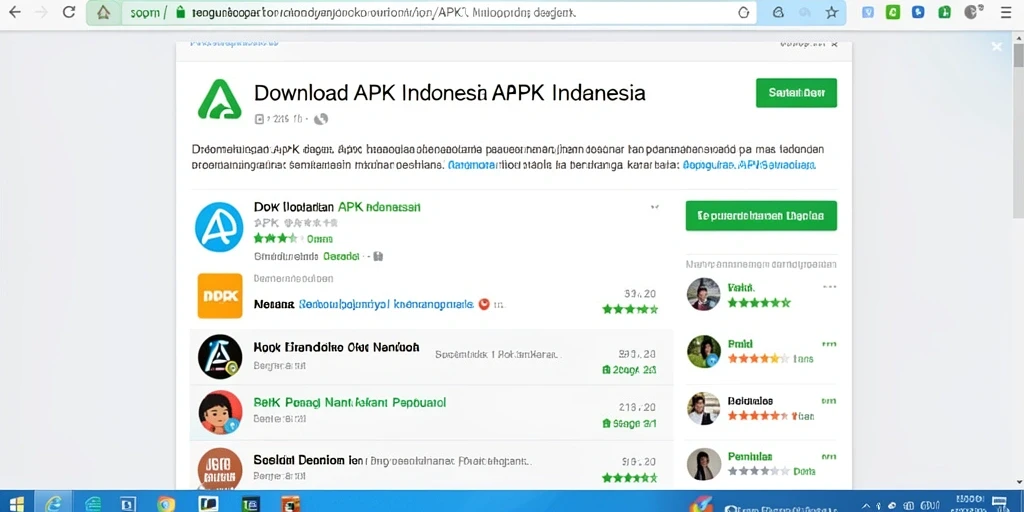Open the light blue shield extension

point(867,12)
